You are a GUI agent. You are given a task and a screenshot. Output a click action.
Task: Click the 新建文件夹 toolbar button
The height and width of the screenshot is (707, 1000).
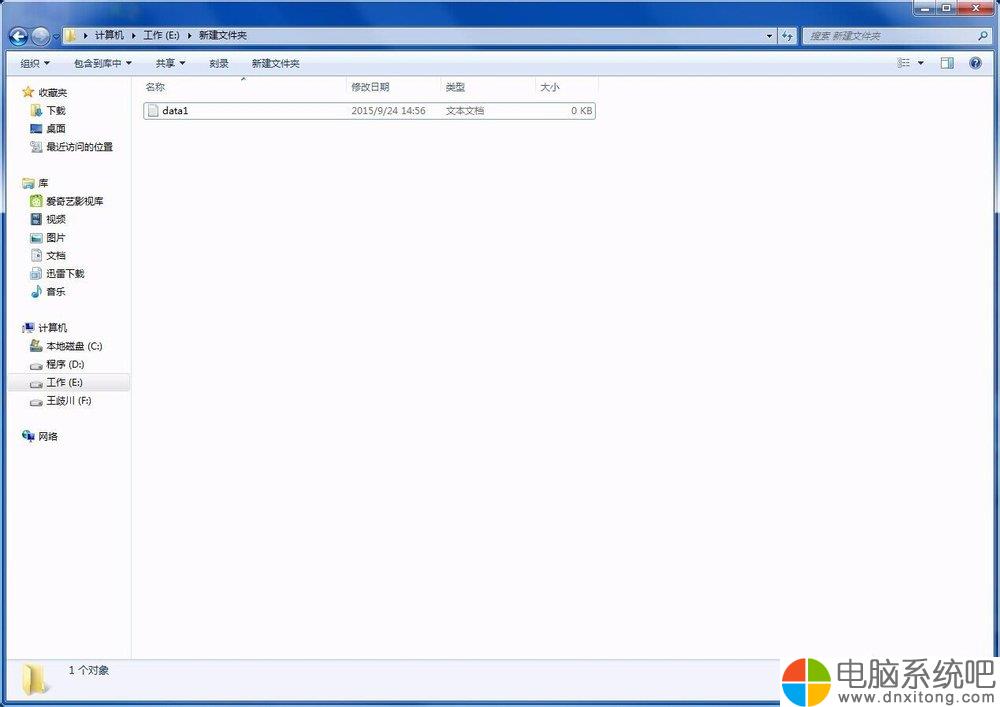click(276, 63)
